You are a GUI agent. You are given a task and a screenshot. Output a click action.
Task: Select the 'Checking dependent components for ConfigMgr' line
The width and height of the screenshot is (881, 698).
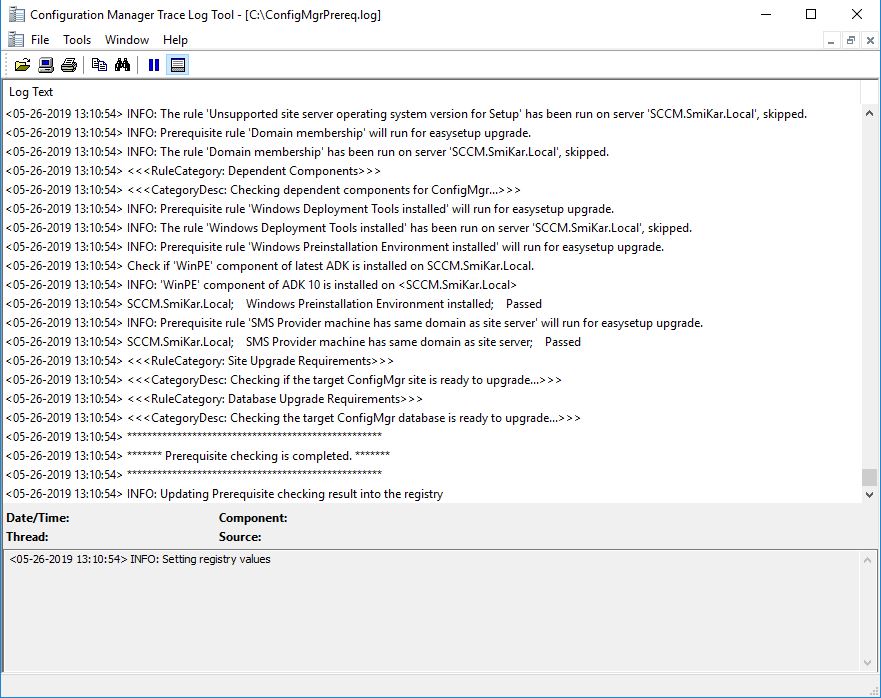(431, 190)
